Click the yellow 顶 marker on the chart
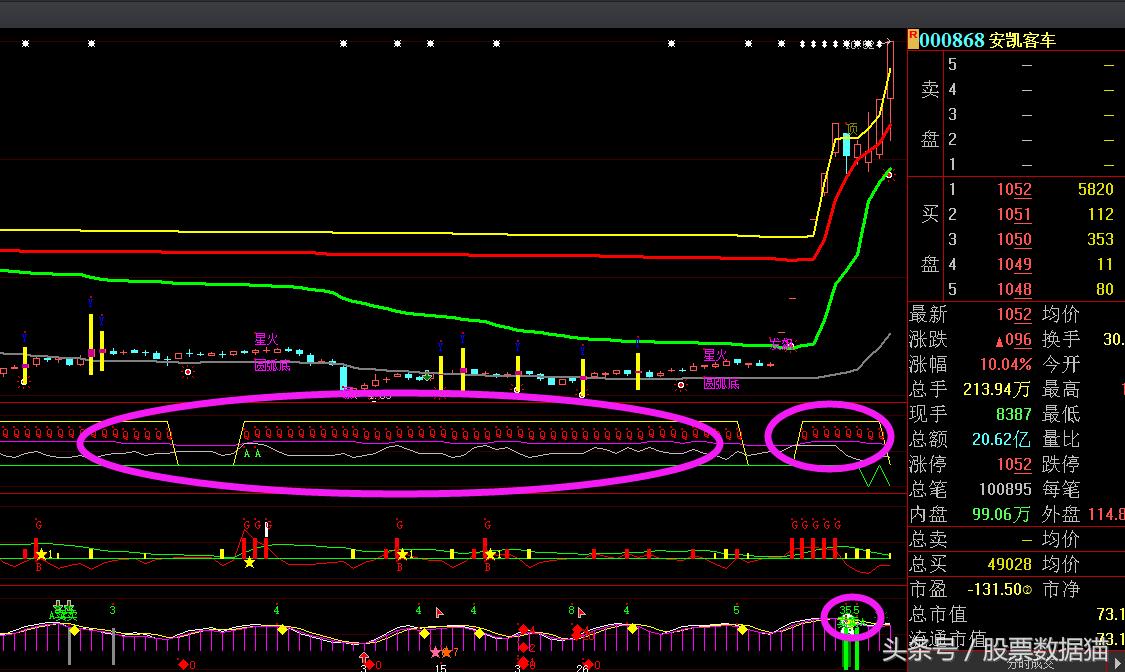Viewport: 1125px width, 672px height. (852, 128)
